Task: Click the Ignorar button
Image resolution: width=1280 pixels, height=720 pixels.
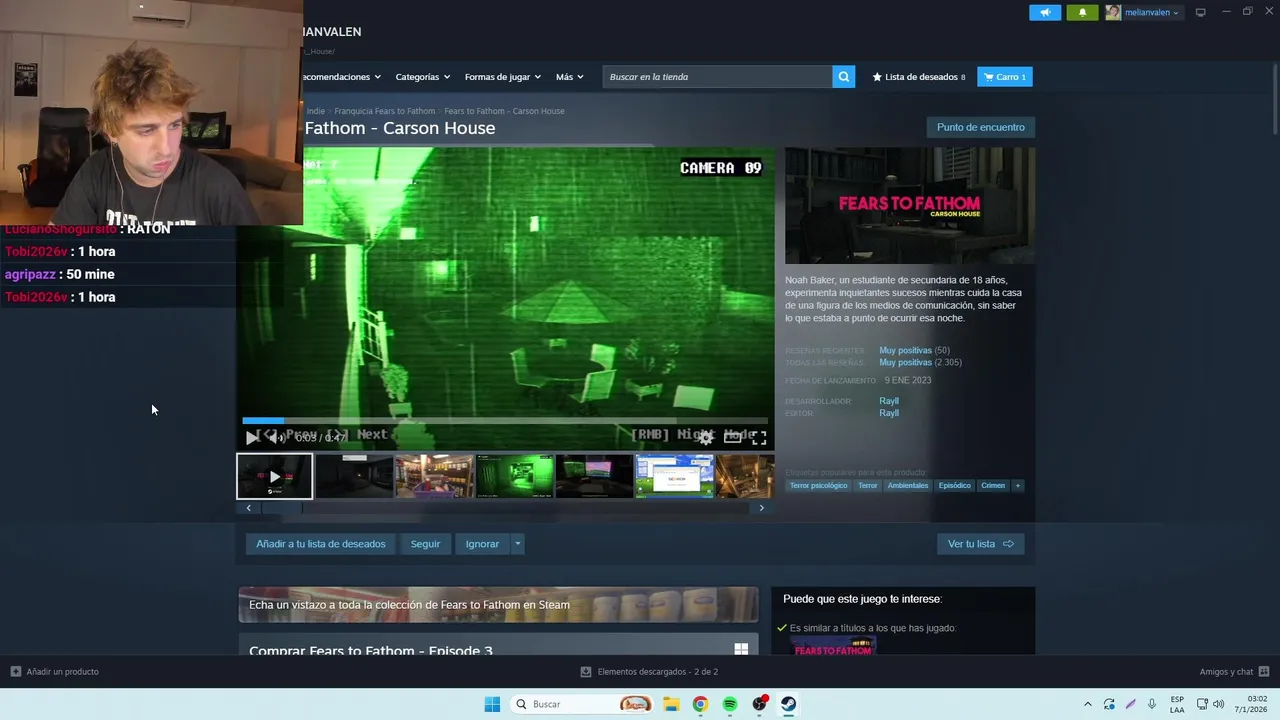Action: (482, 544)
